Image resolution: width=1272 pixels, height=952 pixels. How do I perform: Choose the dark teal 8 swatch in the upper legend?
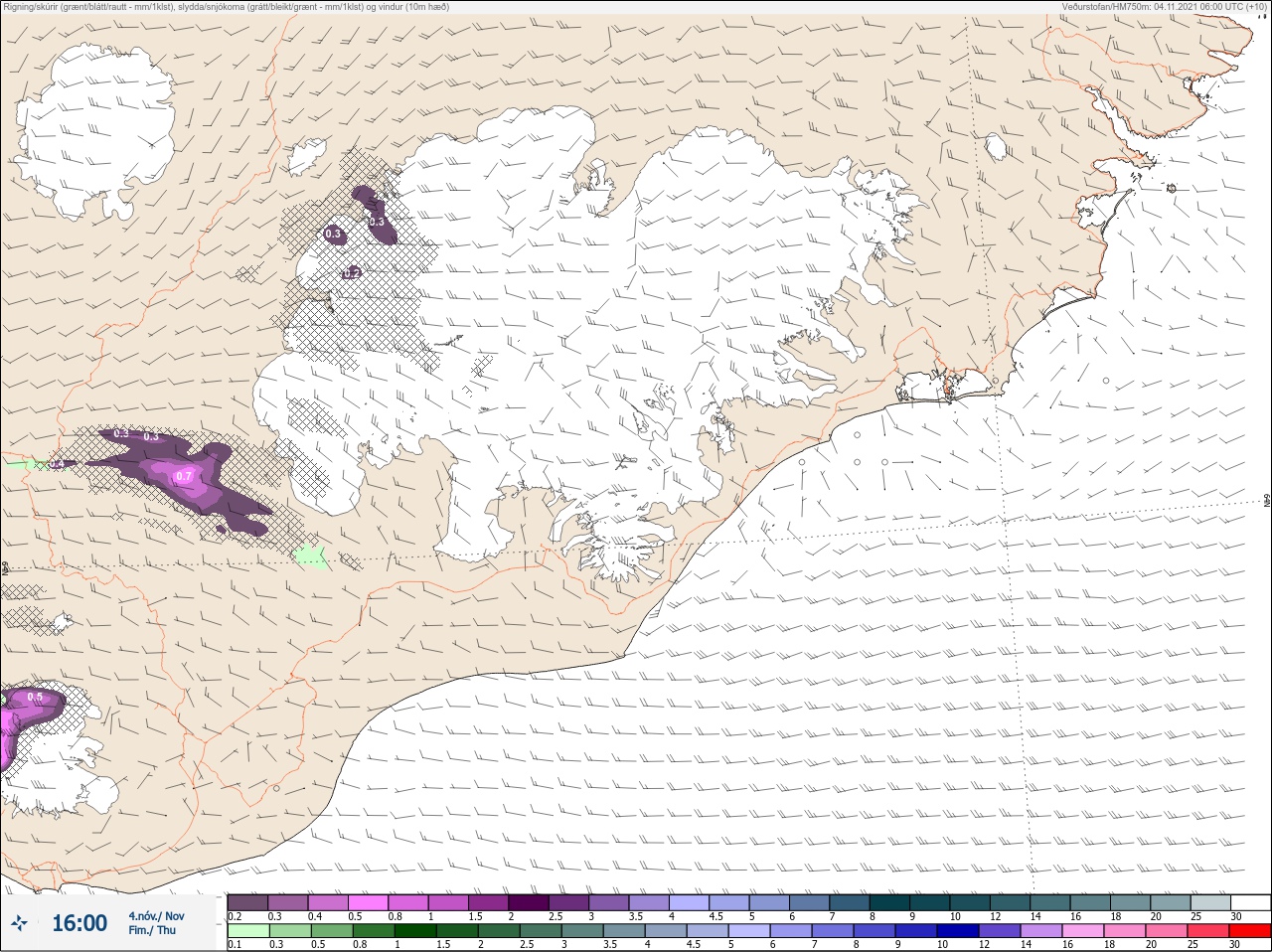click(889, 902)
